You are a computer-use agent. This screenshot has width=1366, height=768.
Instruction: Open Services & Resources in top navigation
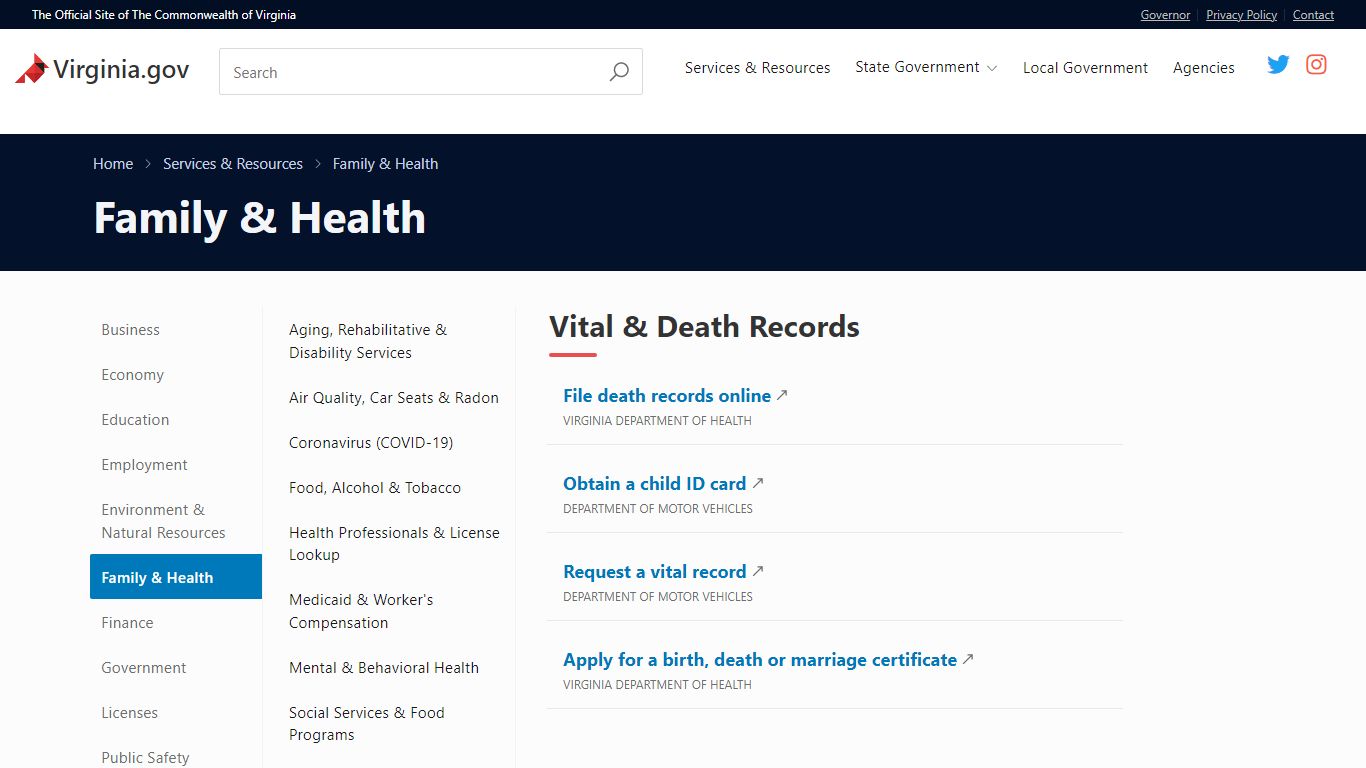(x=757, y=68)
